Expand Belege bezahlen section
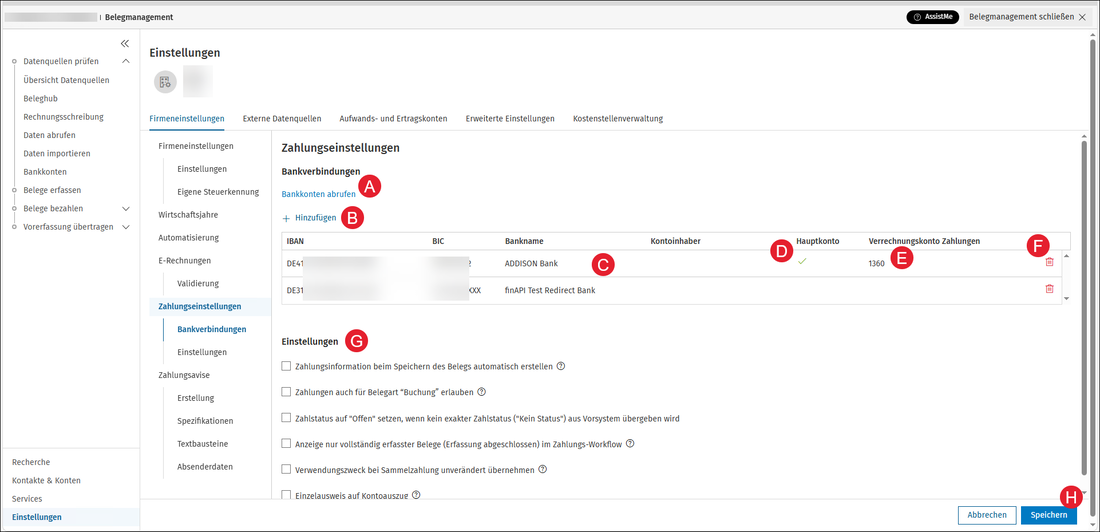1100x532 pixels. coord(126,208)
